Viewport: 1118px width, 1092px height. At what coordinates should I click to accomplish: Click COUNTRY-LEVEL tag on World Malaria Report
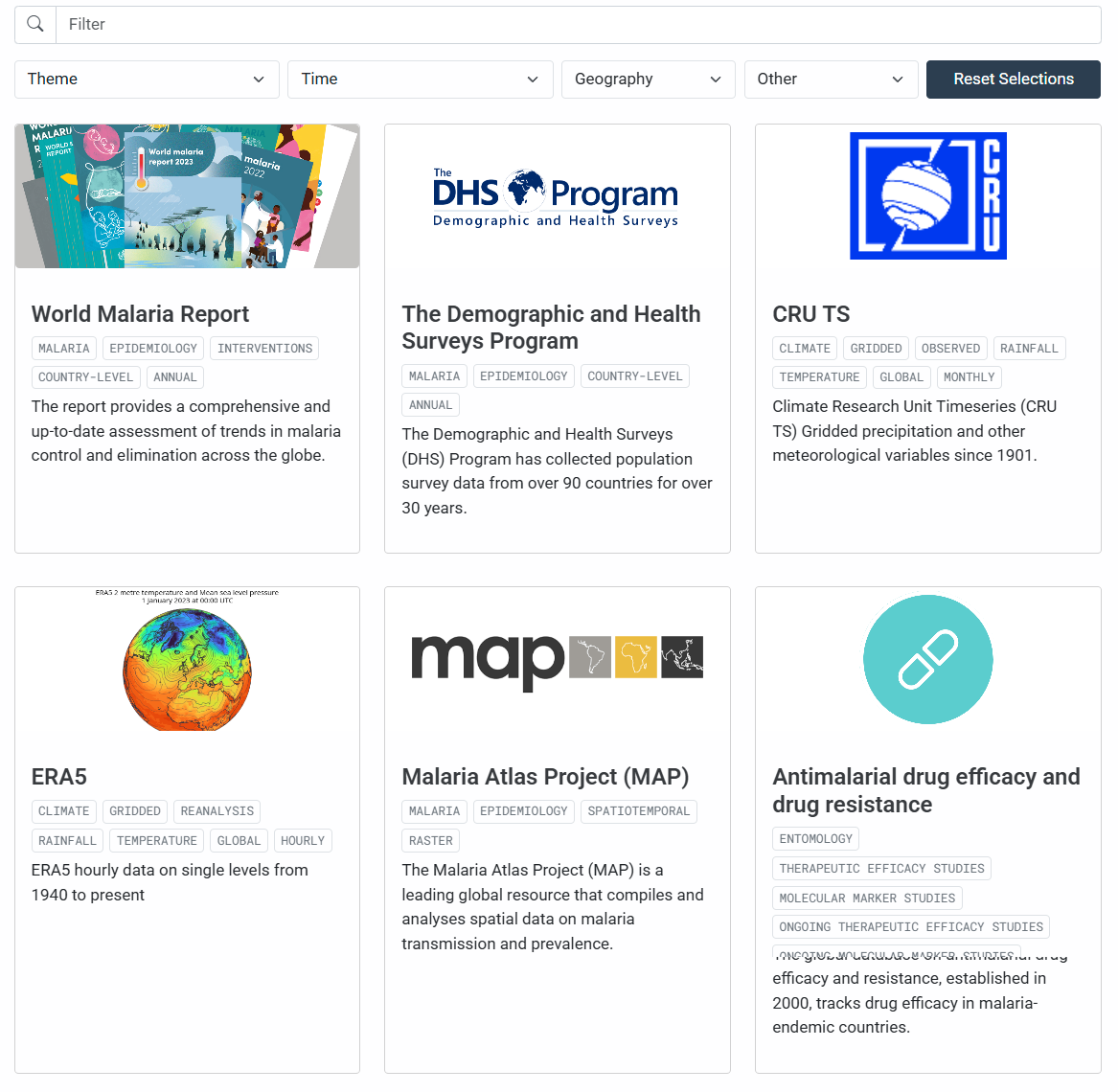coord(85,377)
